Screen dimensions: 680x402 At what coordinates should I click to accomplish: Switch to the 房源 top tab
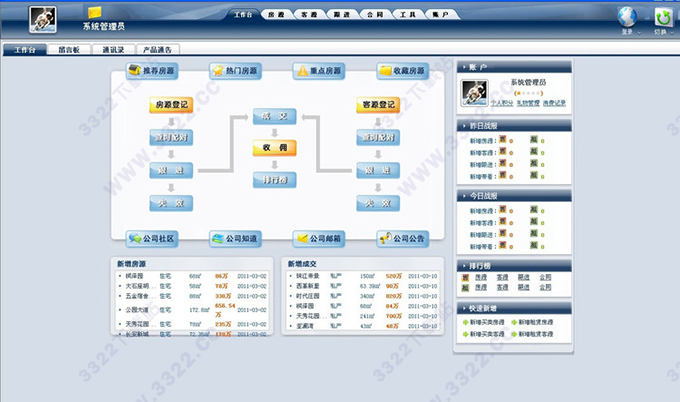click(x=276, y=15)
